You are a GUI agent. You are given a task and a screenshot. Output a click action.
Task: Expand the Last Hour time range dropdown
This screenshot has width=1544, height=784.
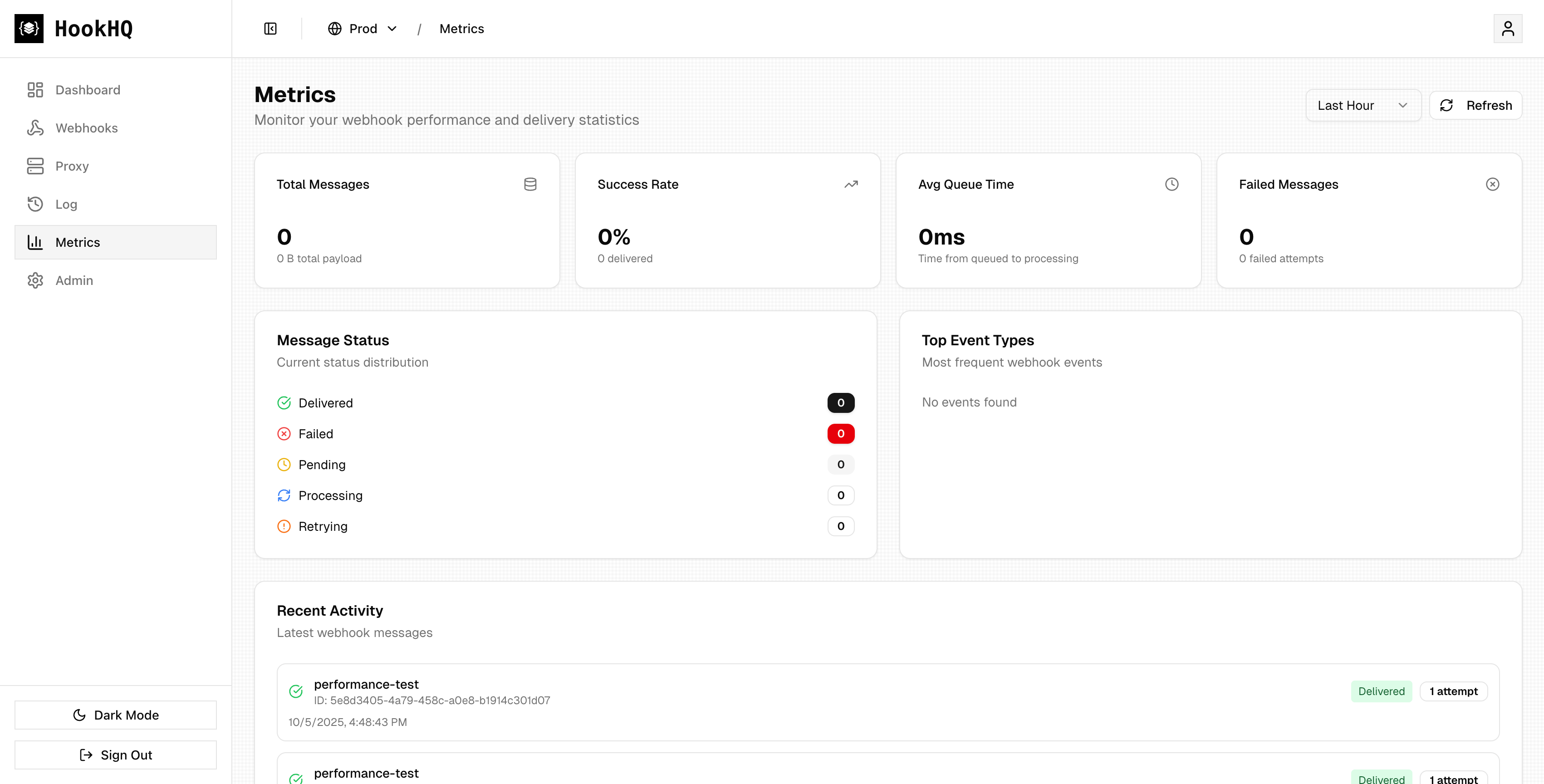[1363, 106]
